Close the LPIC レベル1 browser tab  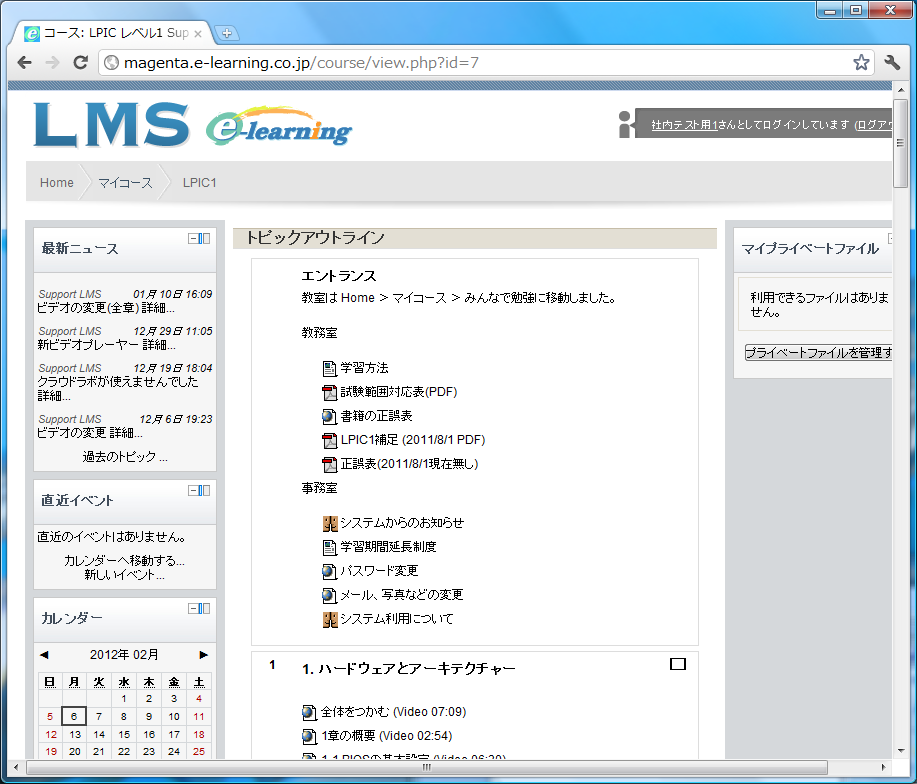click(x=198, y=34)
